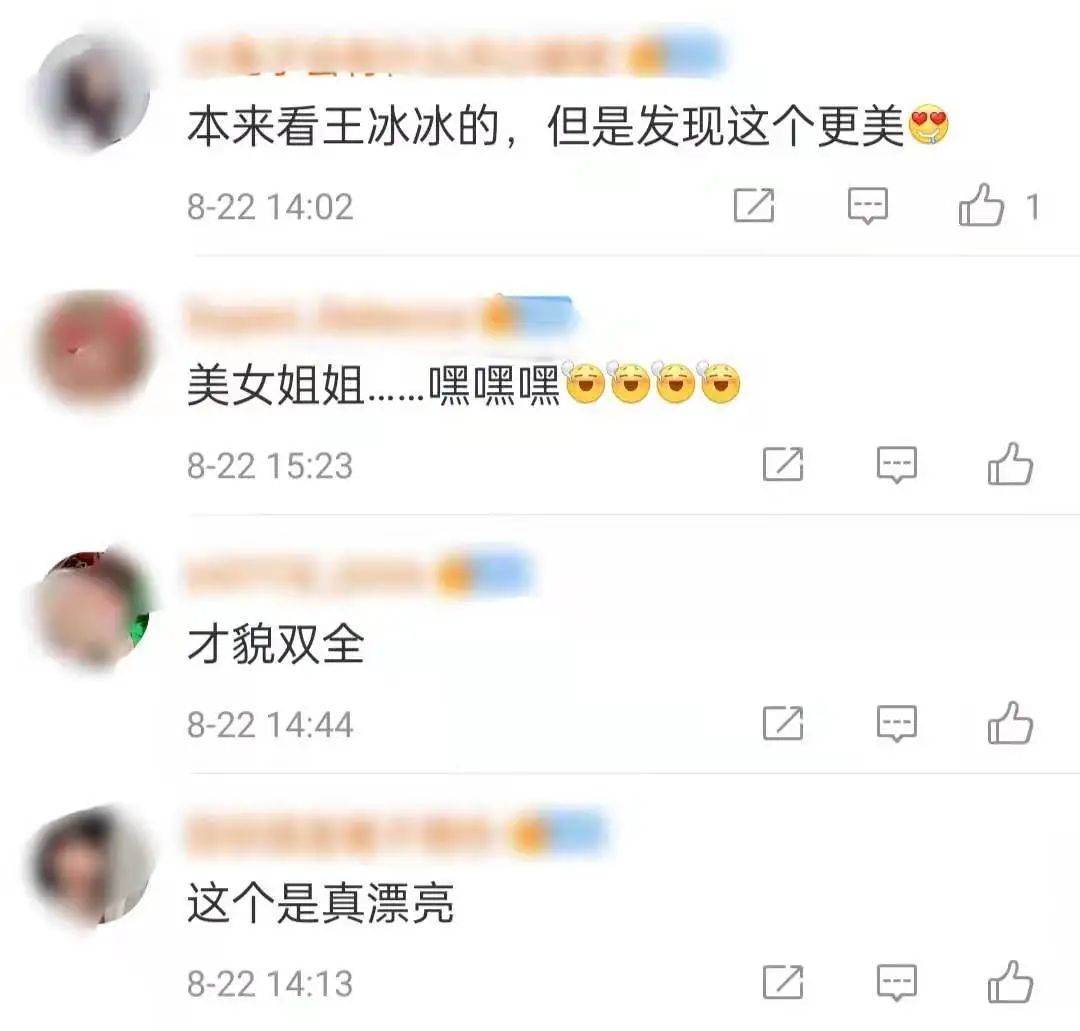
Task: Reply to the 这个是真漂亮 comment
Action: point(897,982)
